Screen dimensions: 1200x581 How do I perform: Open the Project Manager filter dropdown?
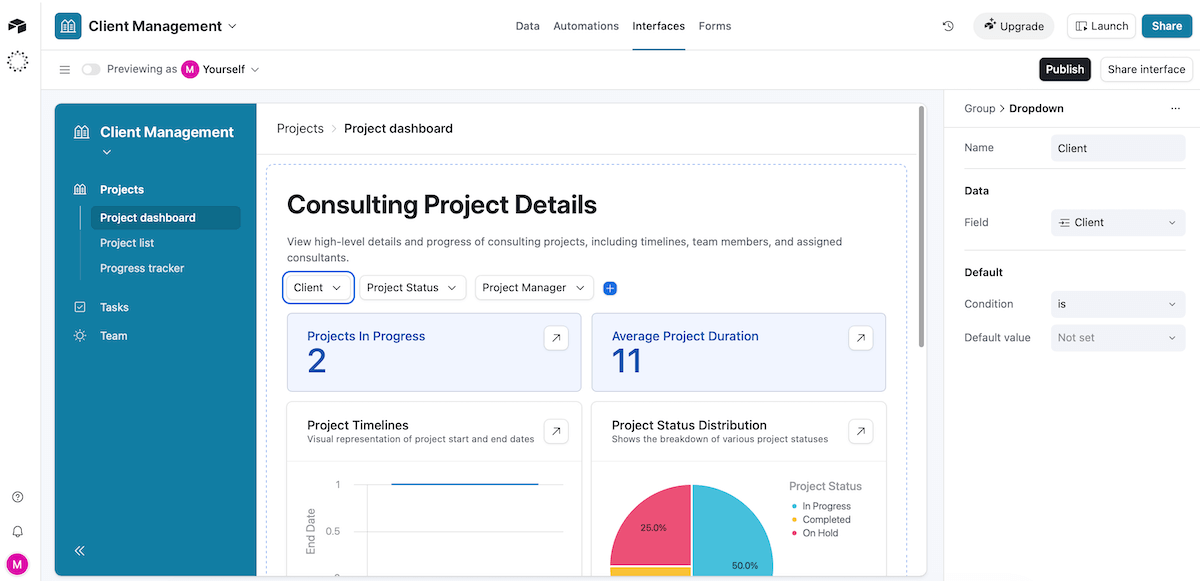coord(534,287)
